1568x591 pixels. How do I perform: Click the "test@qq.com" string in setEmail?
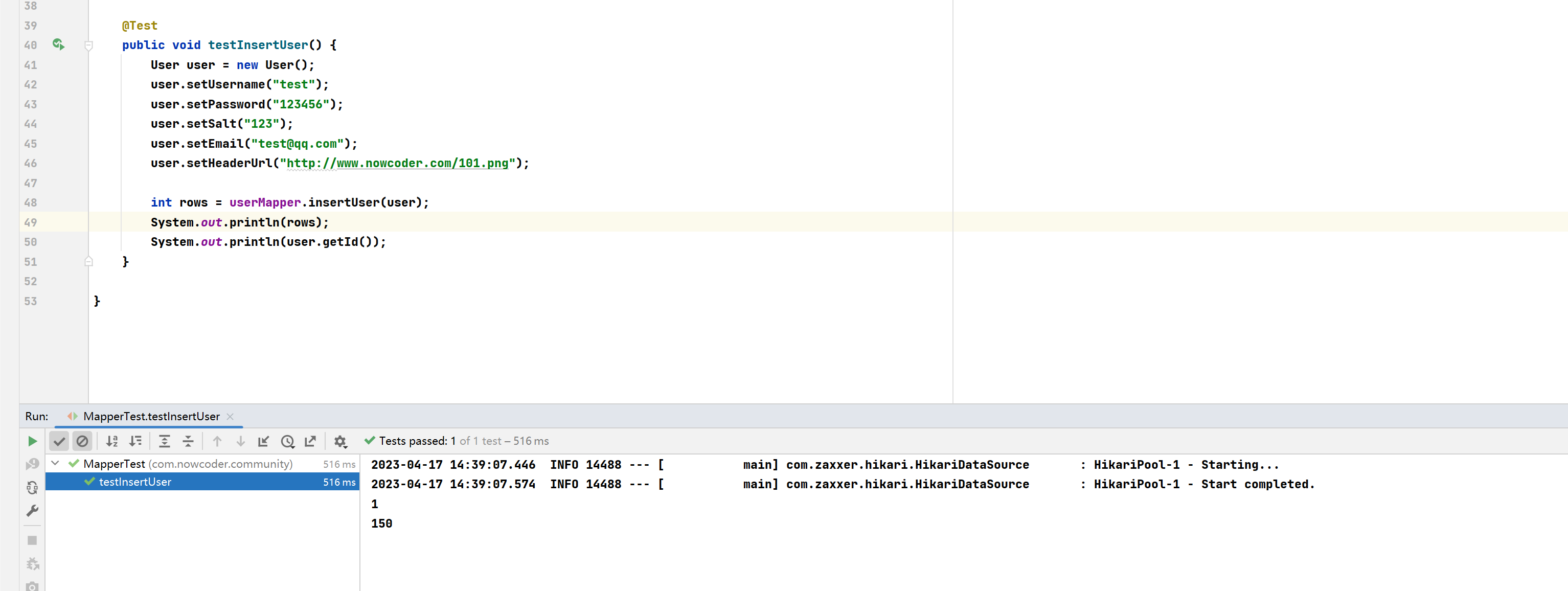click(298, 144)
